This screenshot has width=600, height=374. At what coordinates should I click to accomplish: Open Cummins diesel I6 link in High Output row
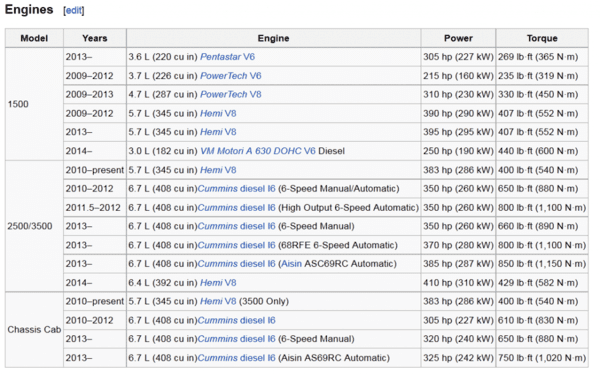[x=236, y=208]
